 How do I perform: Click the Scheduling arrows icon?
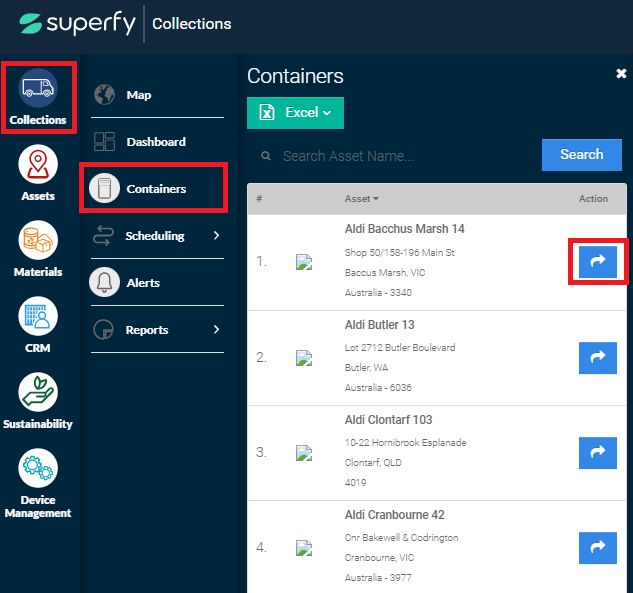tap(103, 236)
